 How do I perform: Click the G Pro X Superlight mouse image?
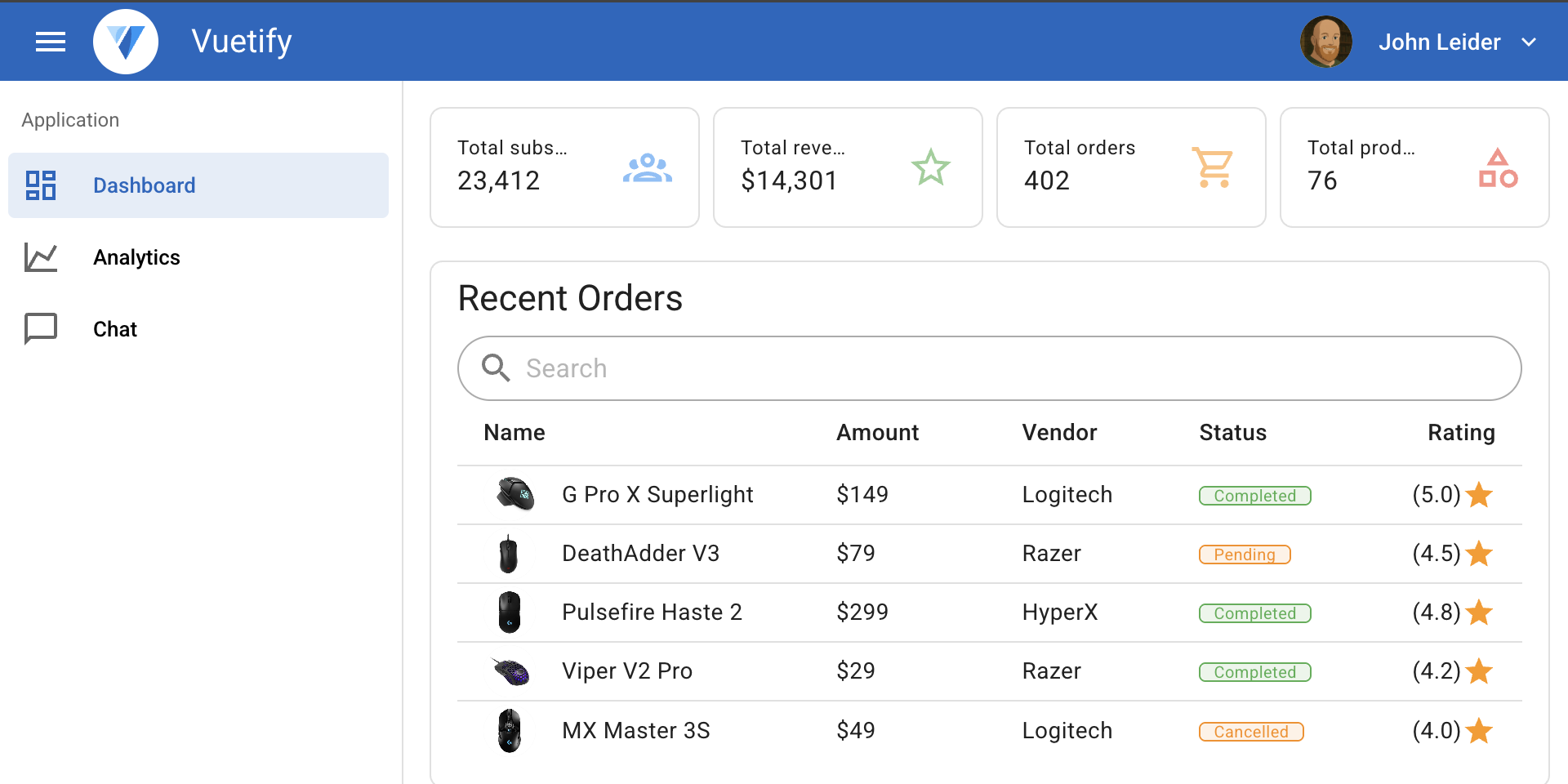515,494
